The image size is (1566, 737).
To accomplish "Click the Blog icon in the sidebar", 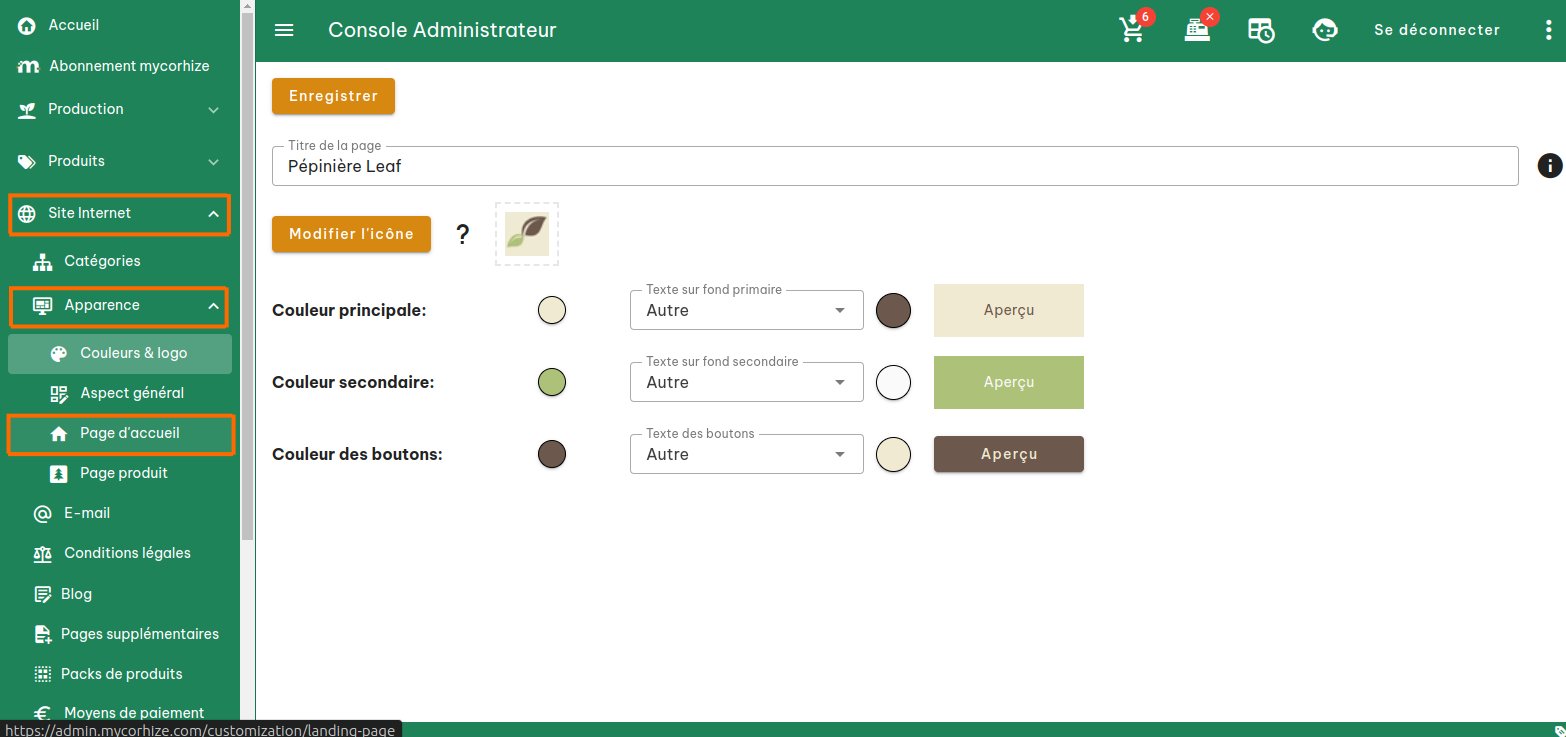I will [x=42, y=593].
